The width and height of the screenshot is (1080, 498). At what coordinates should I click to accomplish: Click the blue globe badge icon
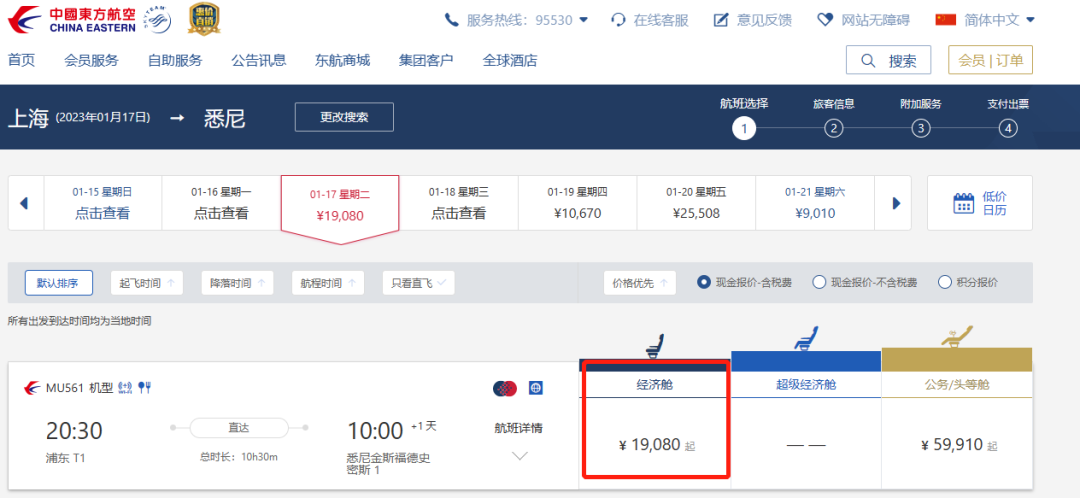[535, 388]
